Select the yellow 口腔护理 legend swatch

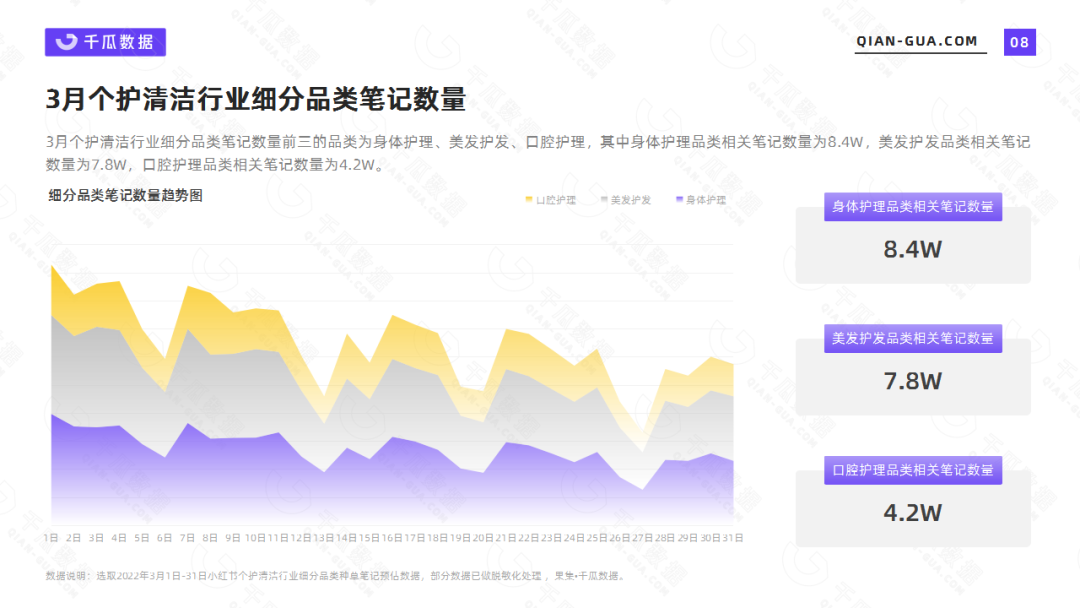(x=529, y=199)
